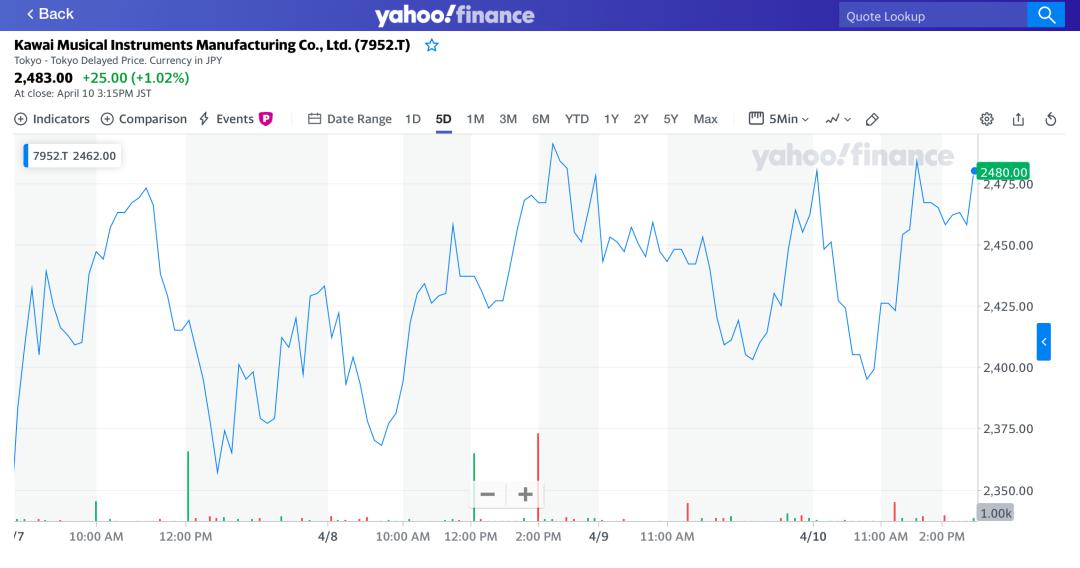Click the star to add to watchlist

[432, 45]
